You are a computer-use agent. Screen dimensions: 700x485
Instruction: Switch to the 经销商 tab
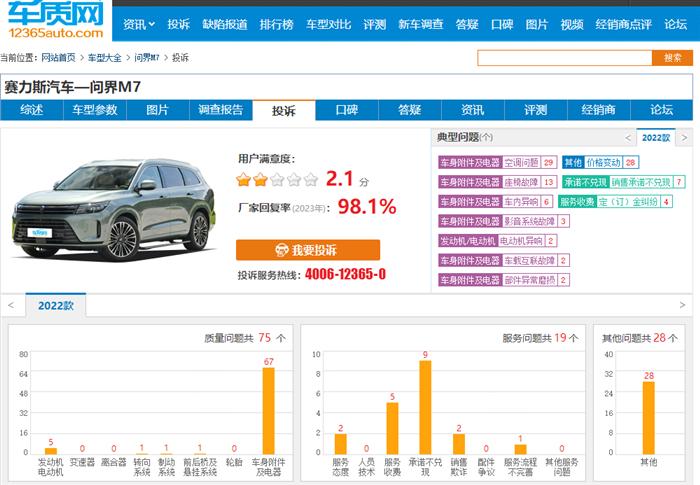(599, 110)
